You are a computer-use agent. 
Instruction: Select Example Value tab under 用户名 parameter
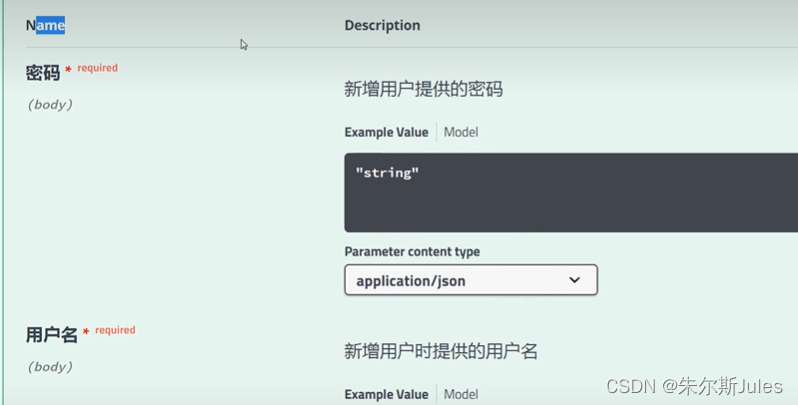386,394
